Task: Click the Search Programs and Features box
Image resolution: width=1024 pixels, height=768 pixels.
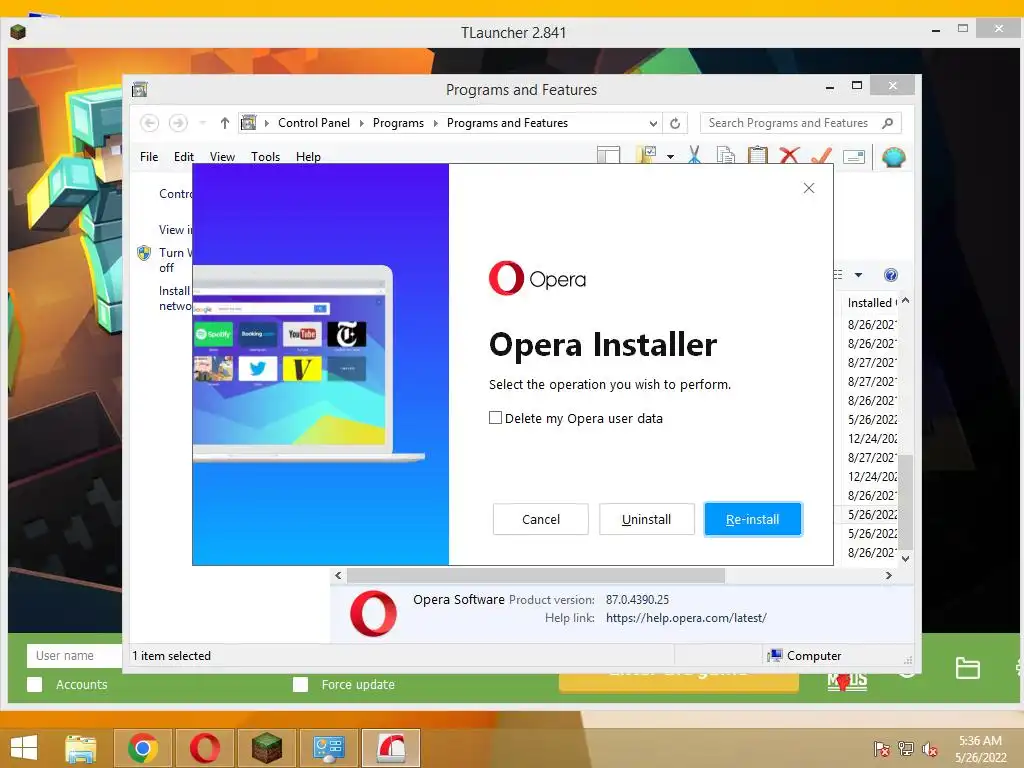Action: point(801,123)
